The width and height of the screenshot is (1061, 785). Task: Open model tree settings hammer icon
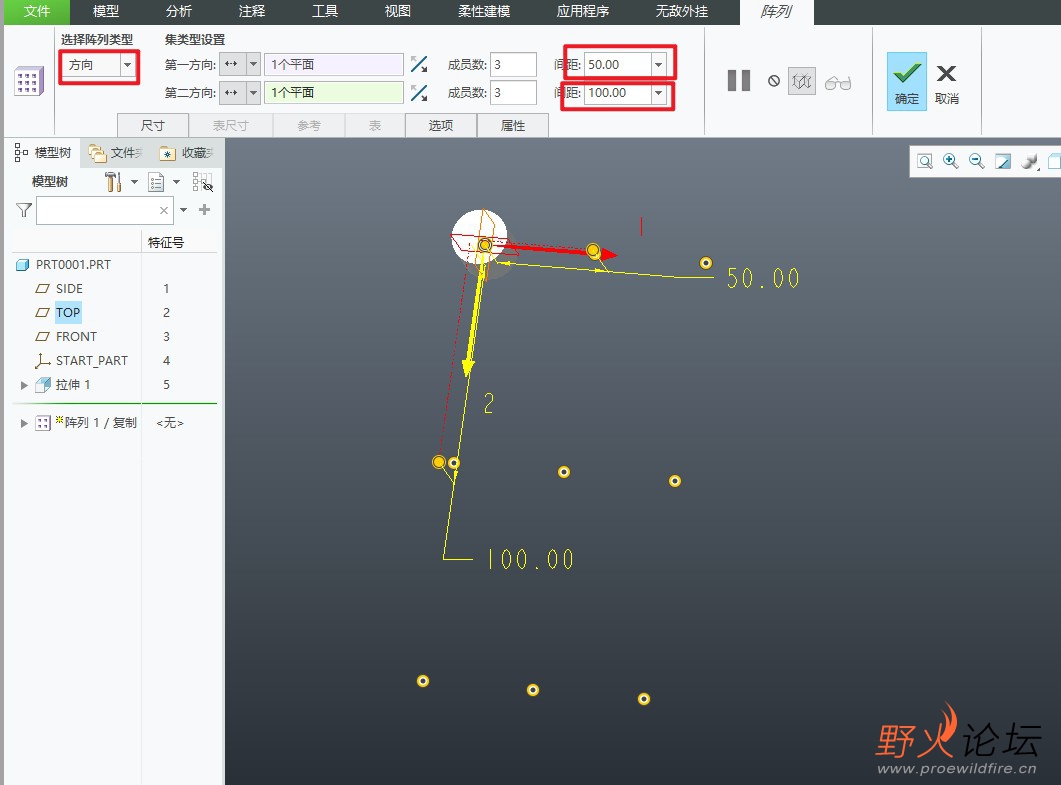tap(113, 181)
